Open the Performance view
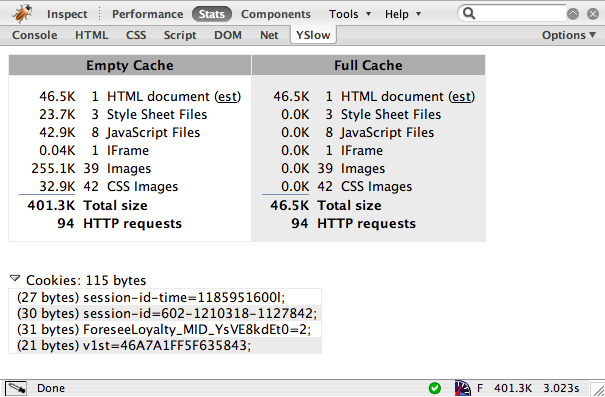 [x=148, y=14]
